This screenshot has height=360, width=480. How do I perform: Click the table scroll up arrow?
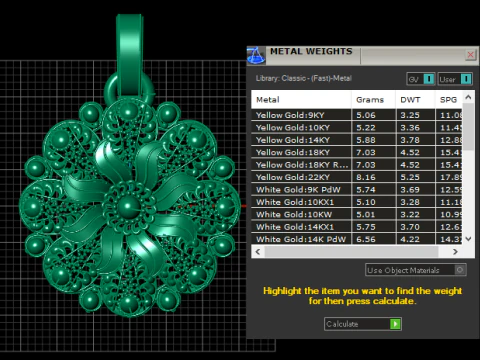[468, 97]
